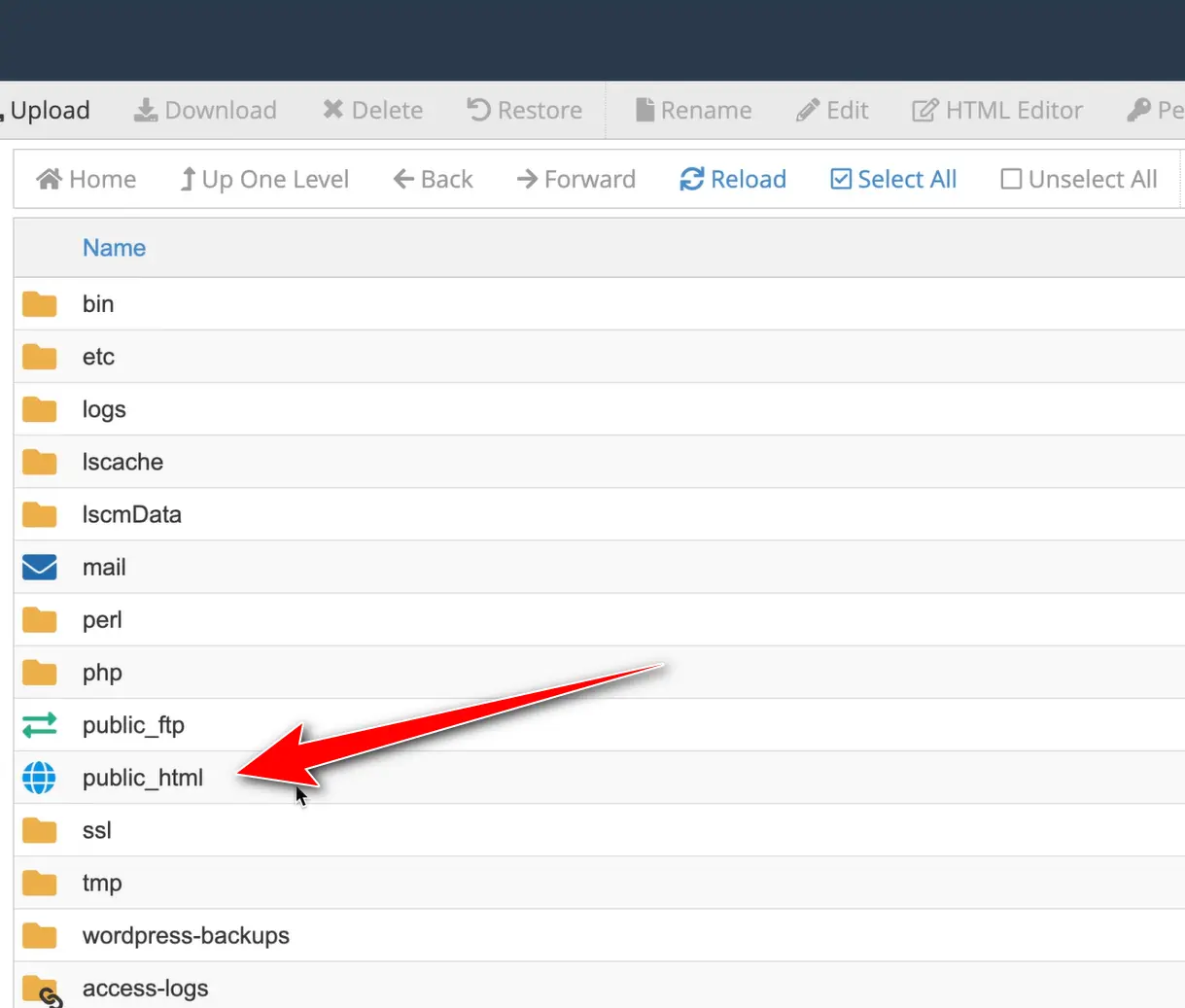Click the bin folder icon

coord(39,304)
